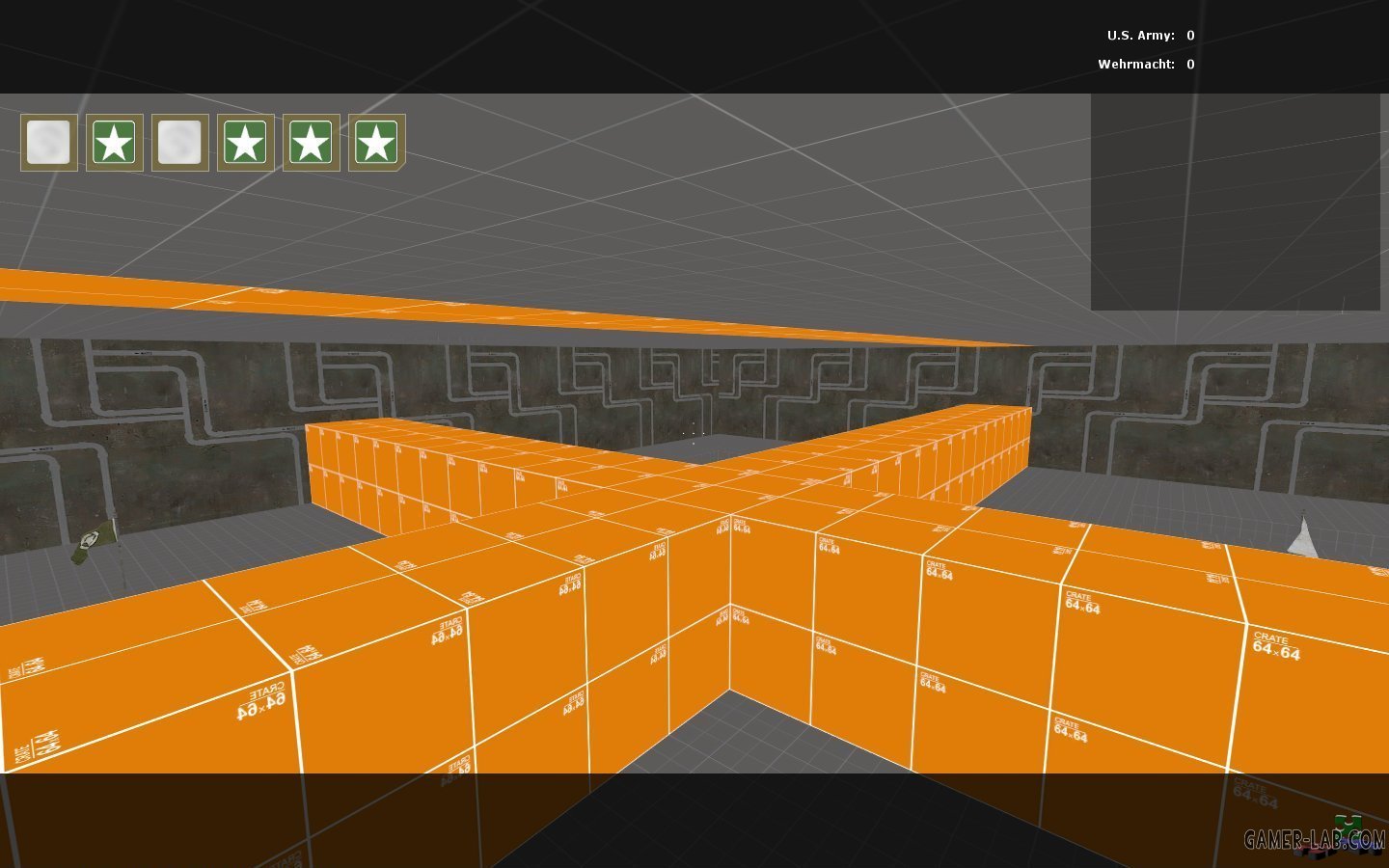Select the fourth capture-point flag icon
Screen dimensions: 1389x868
point(246,143)
